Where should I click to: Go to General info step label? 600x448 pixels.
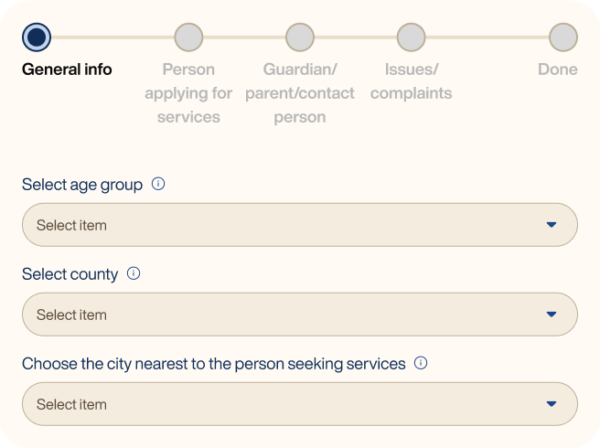[x=67, y=70]
